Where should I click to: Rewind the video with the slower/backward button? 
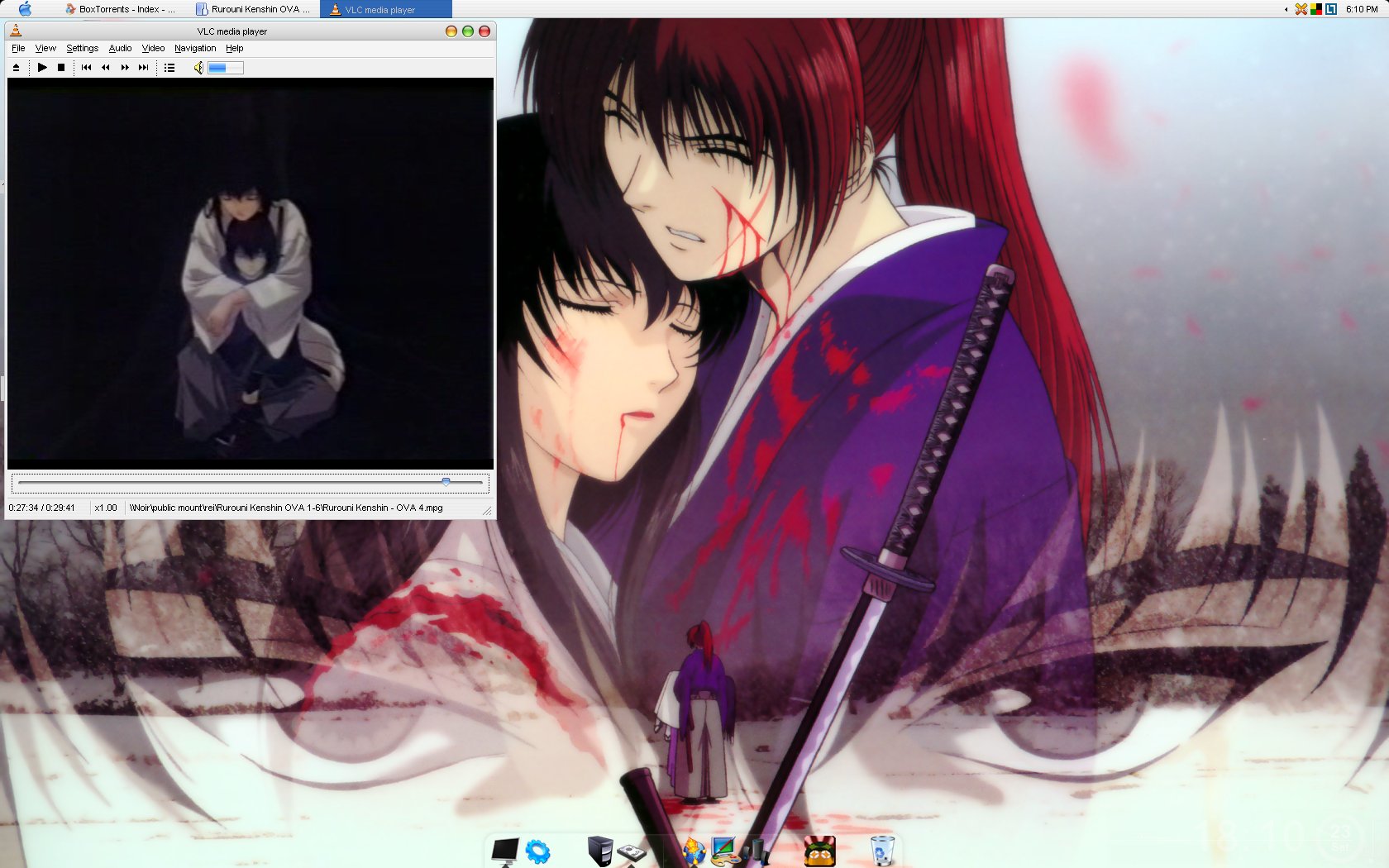coord(106,68)
